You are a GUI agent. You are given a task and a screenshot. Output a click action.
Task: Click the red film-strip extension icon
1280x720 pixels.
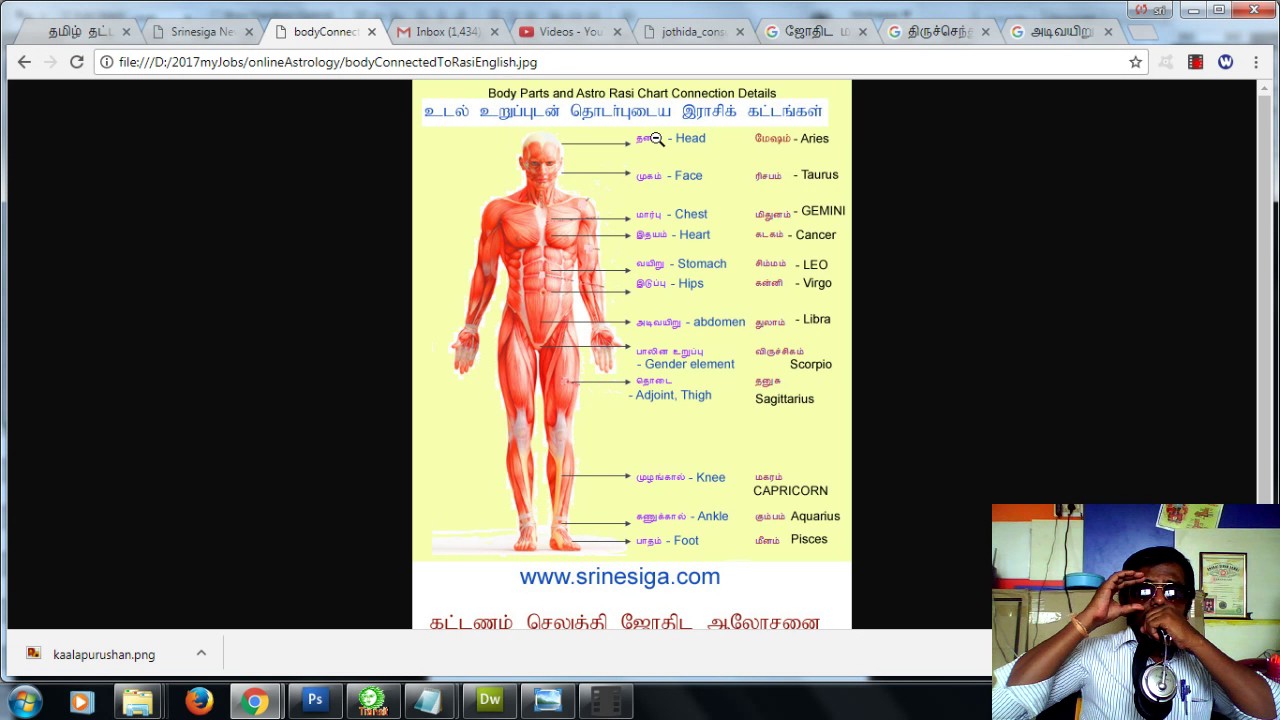click(x=1195, y=62)
